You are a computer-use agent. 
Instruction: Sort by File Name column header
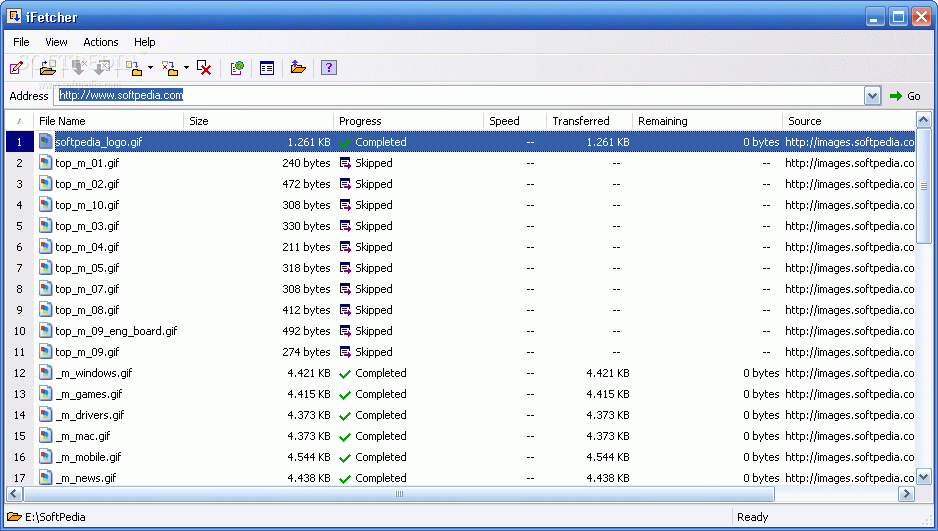coord(108,121)
